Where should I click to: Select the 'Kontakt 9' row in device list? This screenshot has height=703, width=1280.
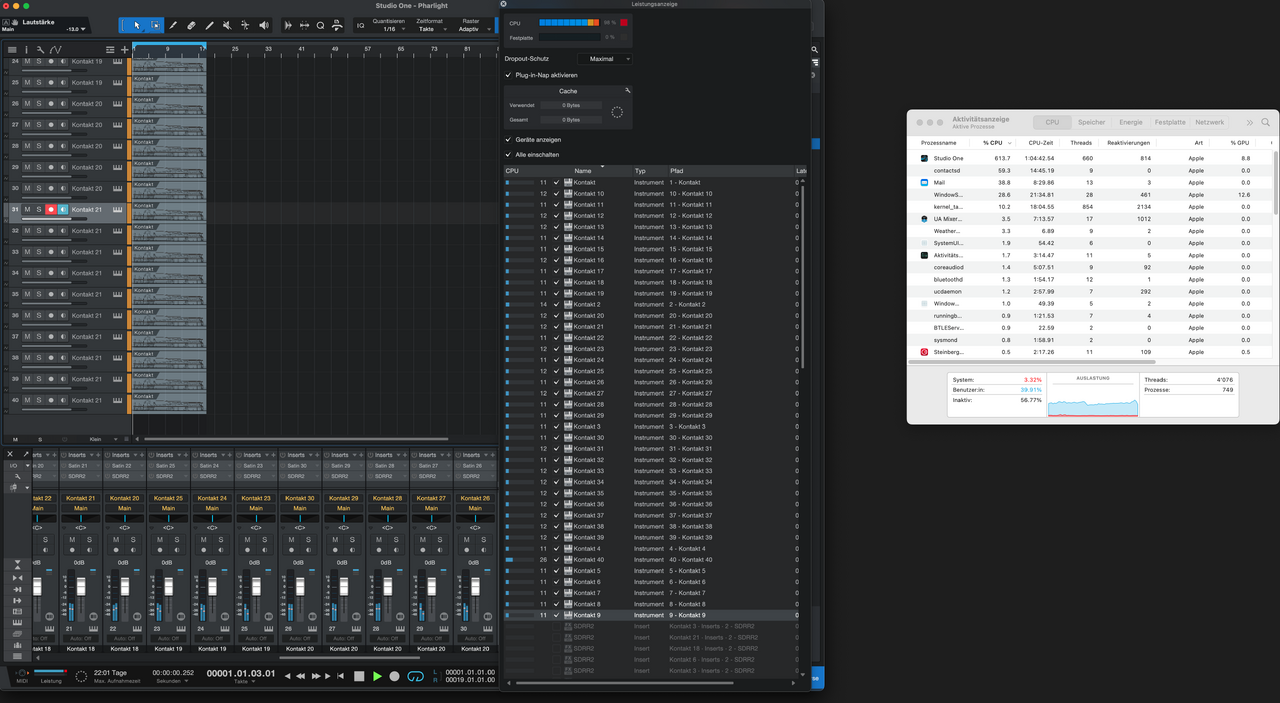click(652, 615)
